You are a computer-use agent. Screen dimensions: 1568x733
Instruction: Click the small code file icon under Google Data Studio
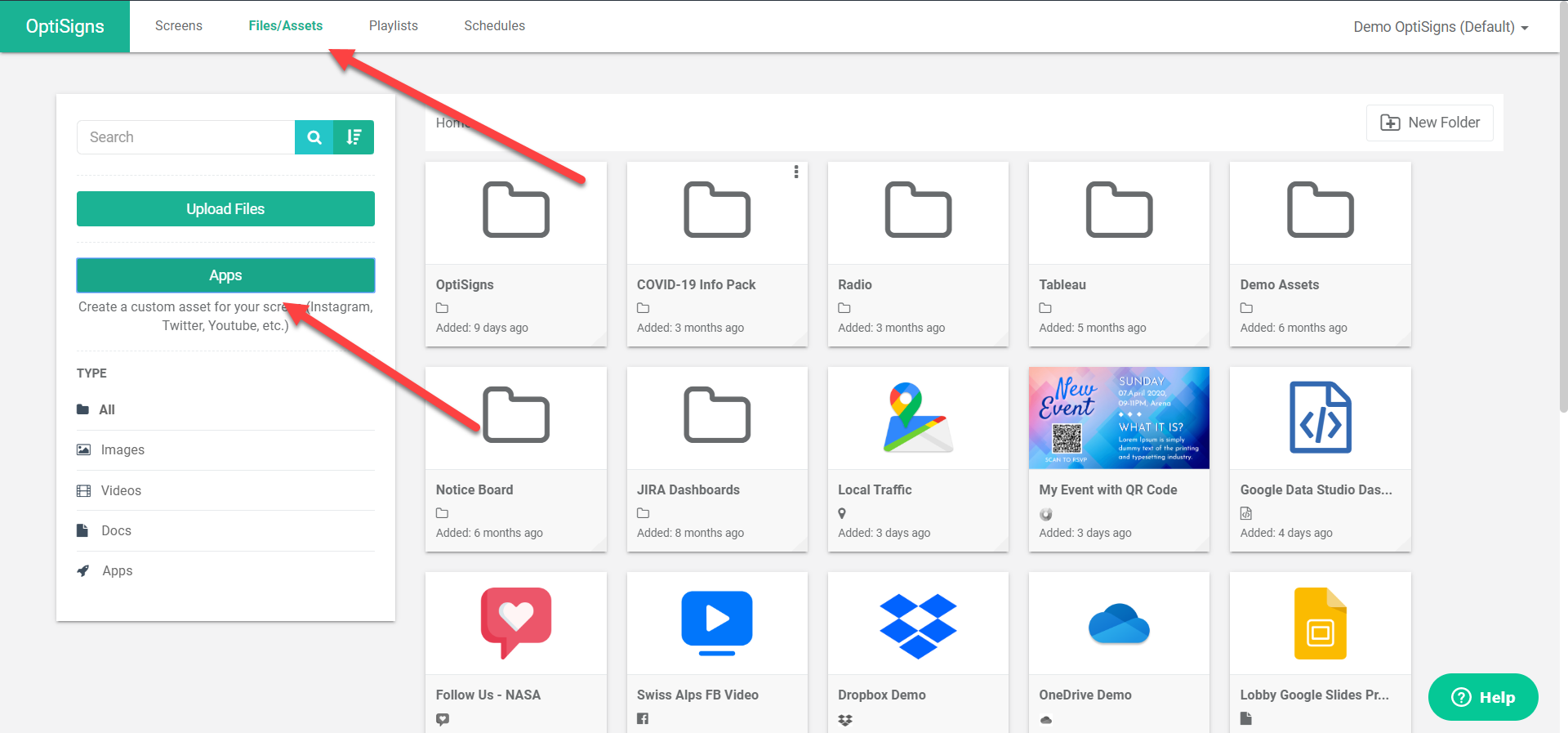[x=1246, y=513]
